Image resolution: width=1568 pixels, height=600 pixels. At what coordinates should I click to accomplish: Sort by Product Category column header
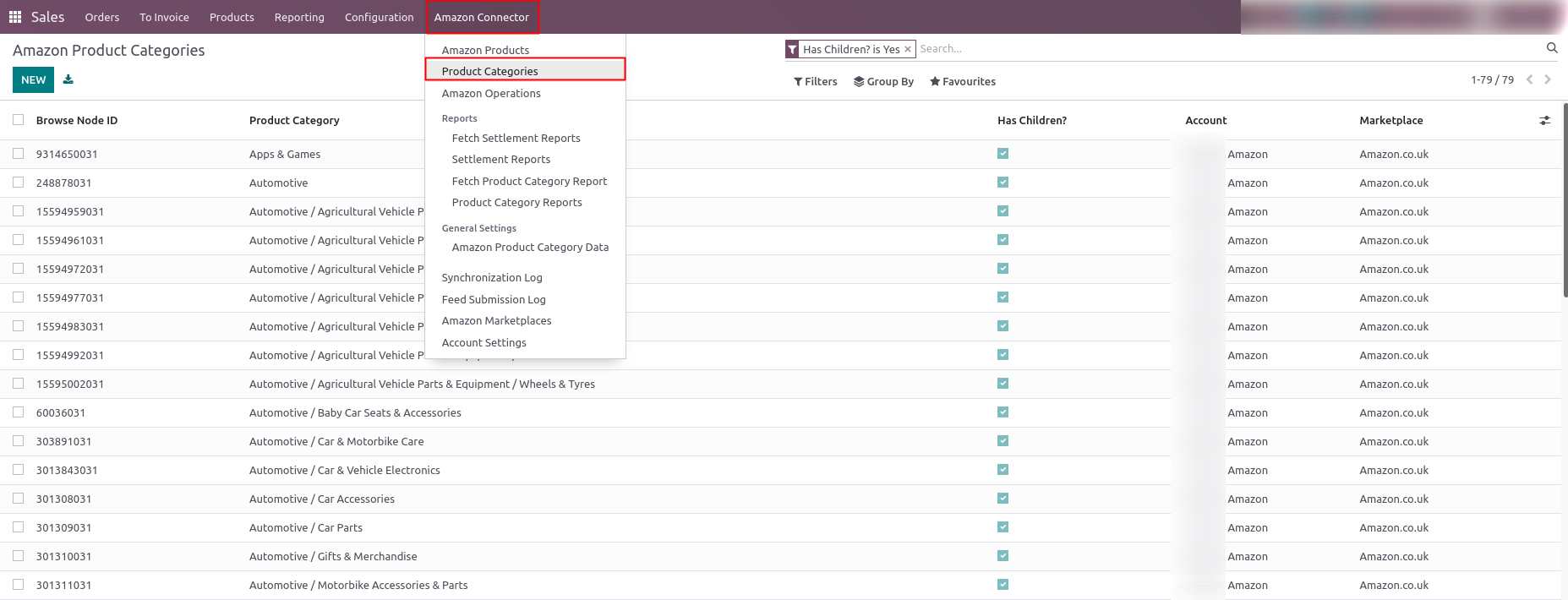(x=294, y=120)
